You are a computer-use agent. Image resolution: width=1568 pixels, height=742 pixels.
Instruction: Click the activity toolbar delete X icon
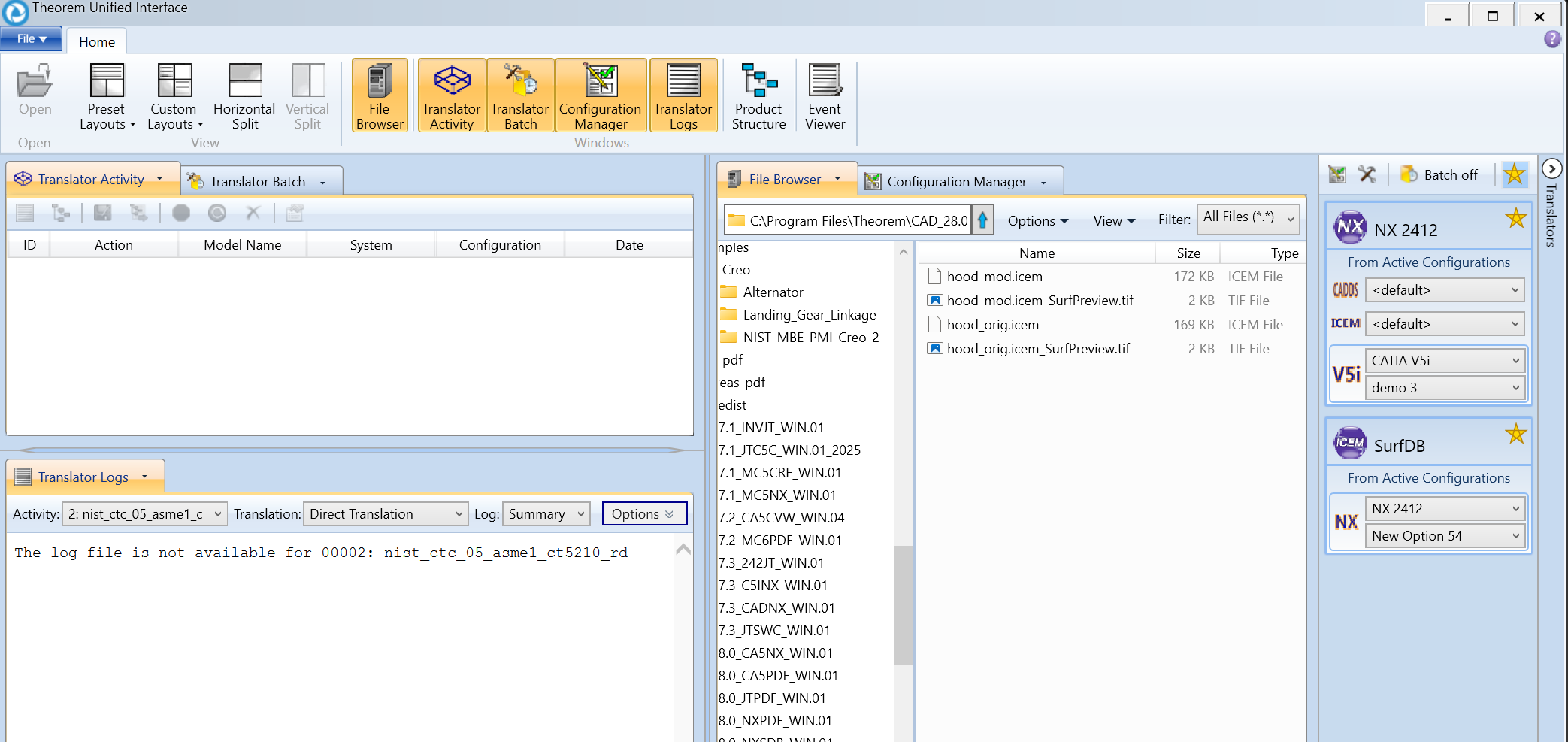point(253,213)
